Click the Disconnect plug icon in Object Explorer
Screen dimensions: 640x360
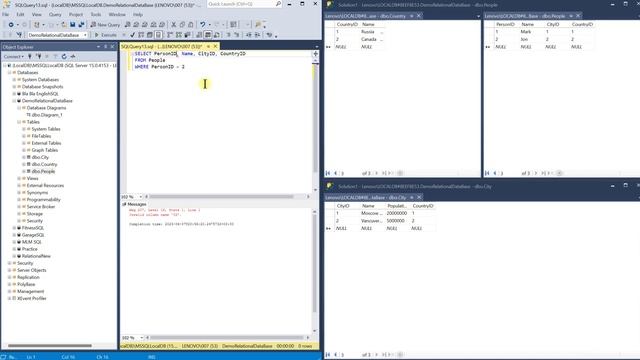coord(38,57)
